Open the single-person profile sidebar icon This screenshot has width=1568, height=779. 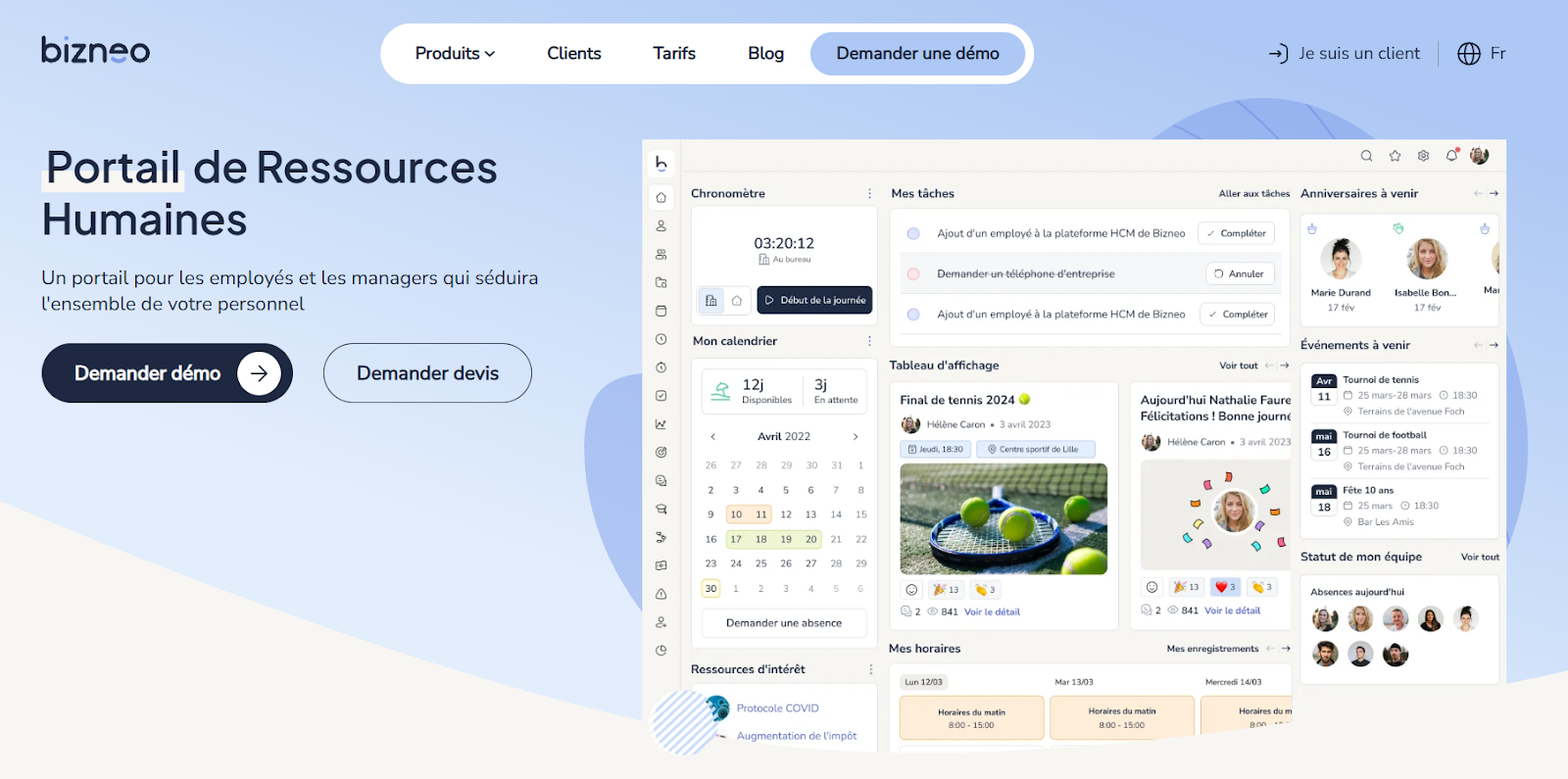click(661, 225)
